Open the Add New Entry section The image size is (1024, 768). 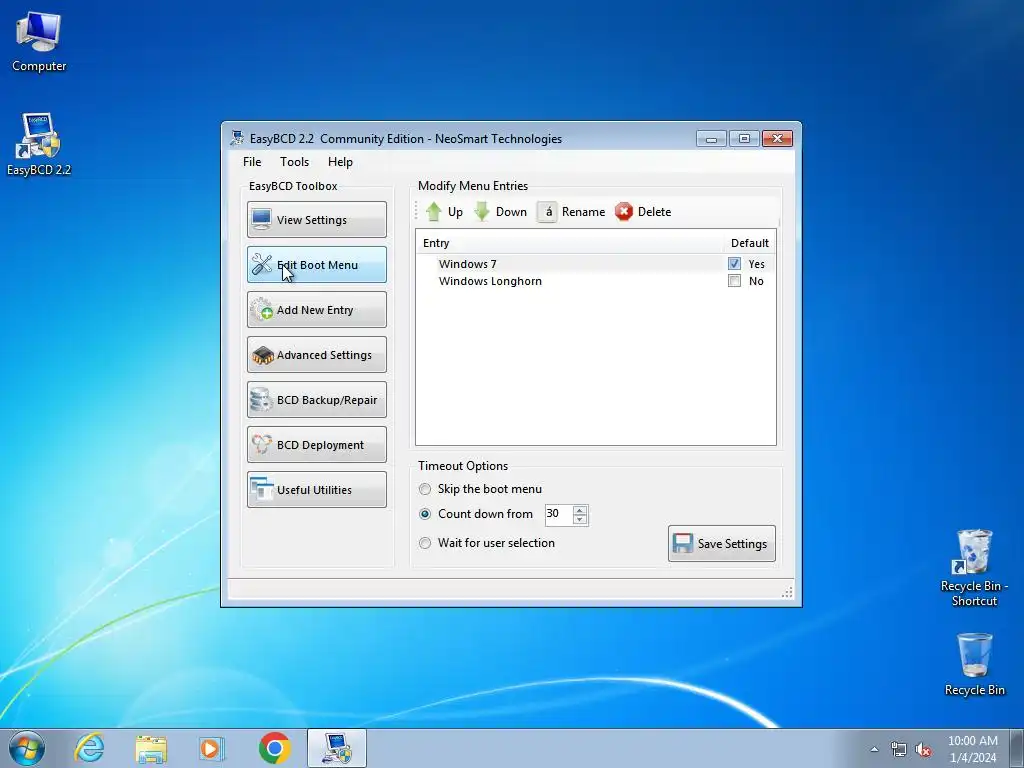[317, 310]
